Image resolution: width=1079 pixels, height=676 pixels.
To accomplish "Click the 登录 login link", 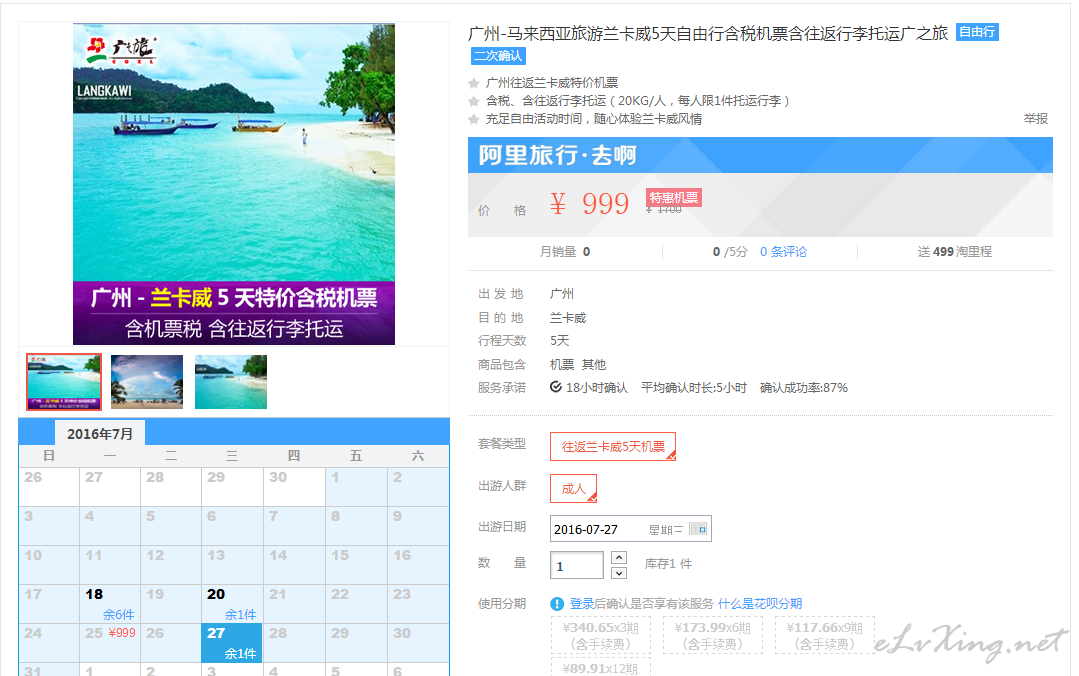I will (581, 604).
